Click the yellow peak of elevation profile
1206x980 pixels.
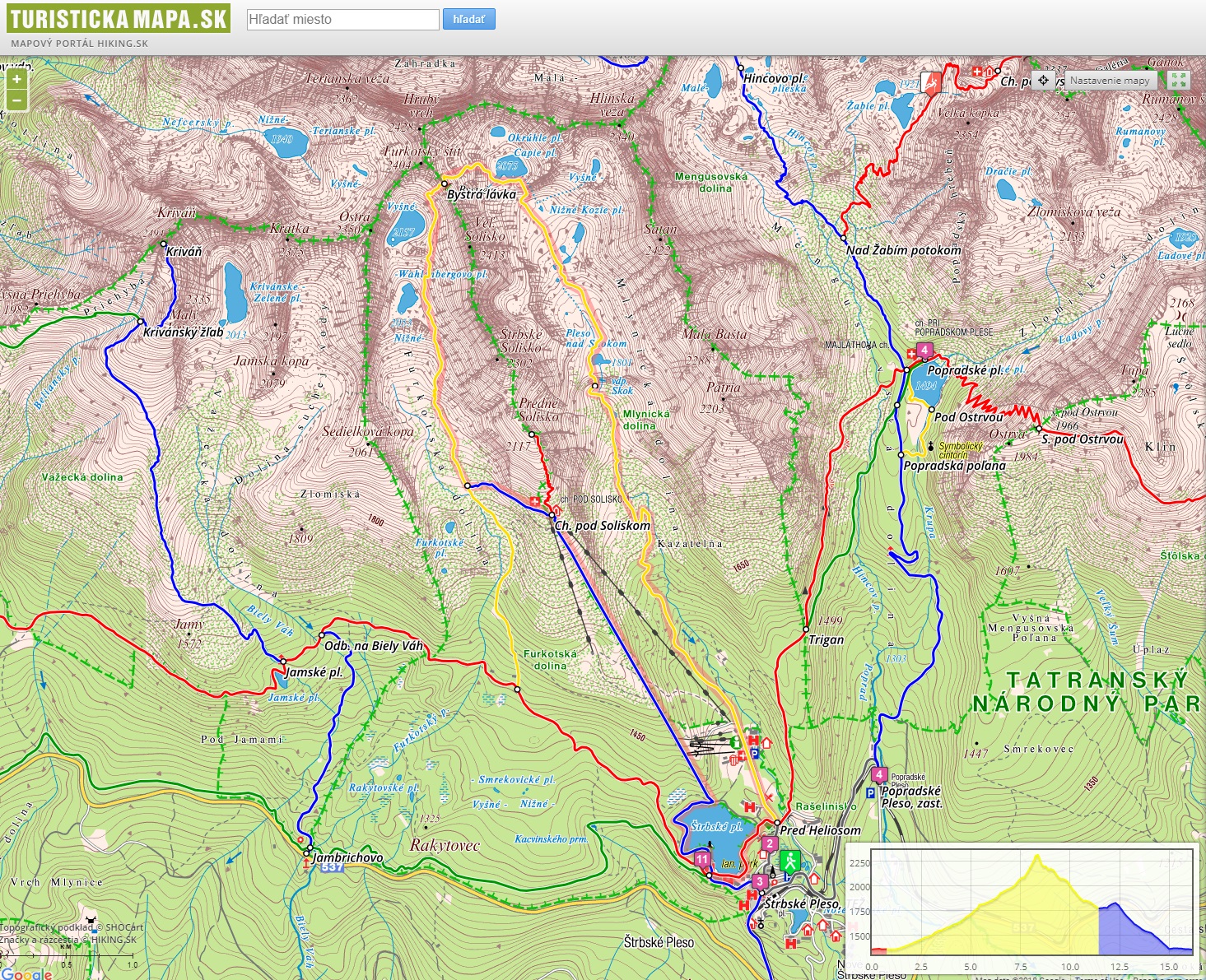click(1037, 858)
